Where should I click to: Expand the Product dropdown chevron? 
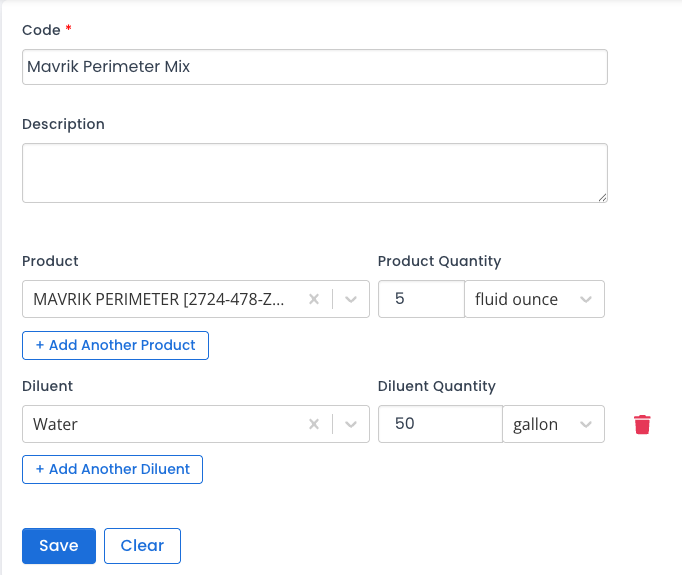coord(351,299)
